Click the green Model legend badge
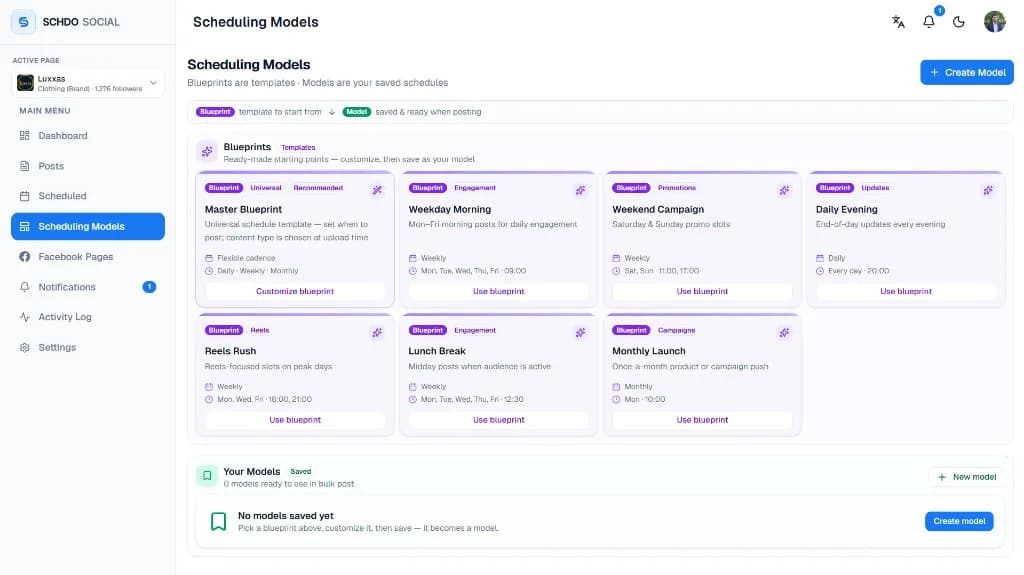The height and width of the screenshot is (575, 1024). click(x=357, y=112)
